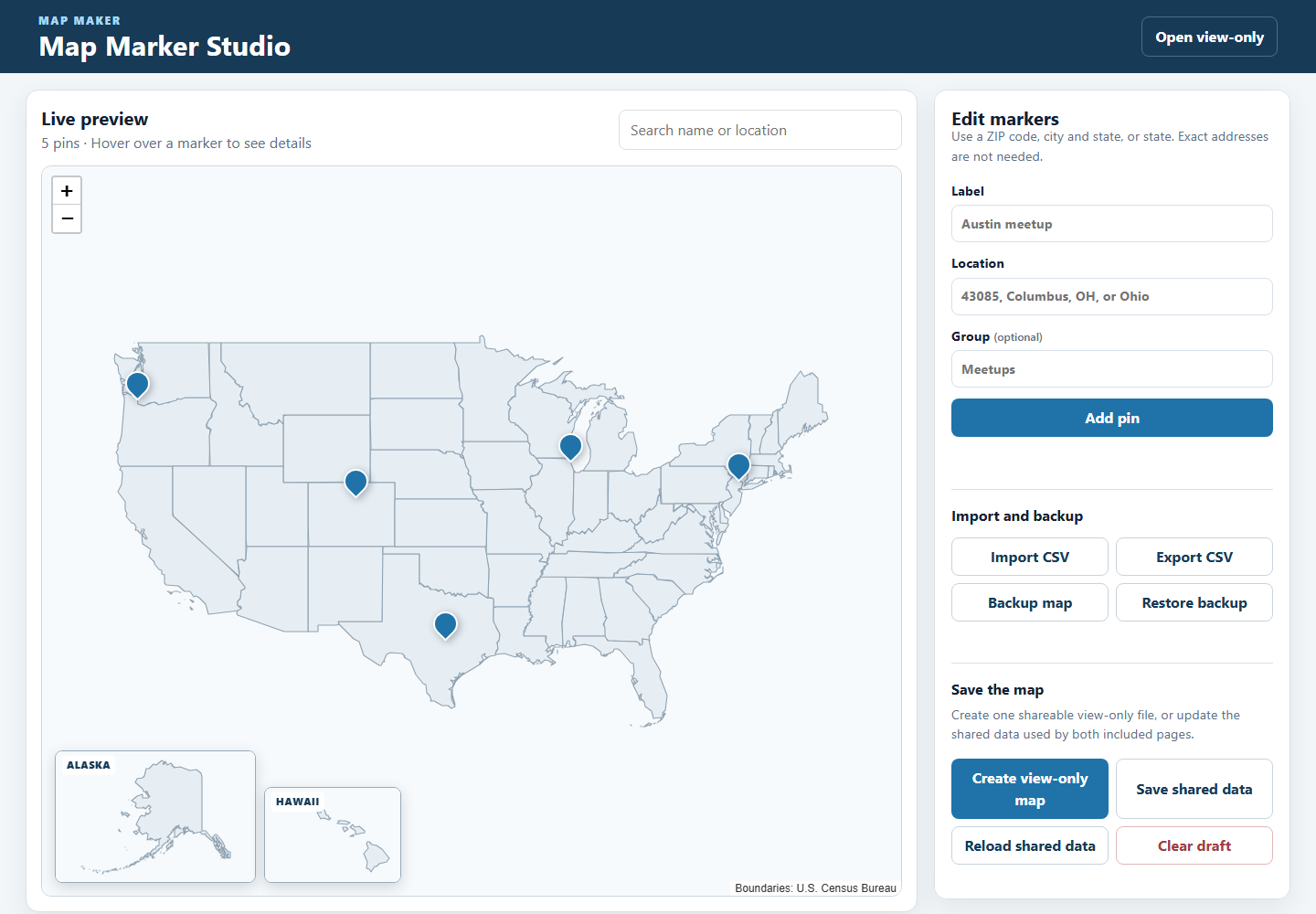Import markers from CSV

pyautogui.click(x=1030, y=557)
